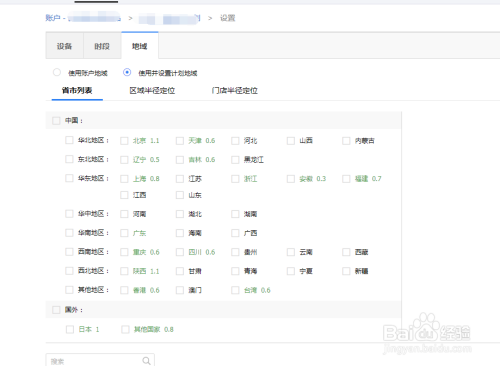The width and height of the screenshot is (500, 366).
Task: Select the 地域 tab
Action: tap(140, 46)
